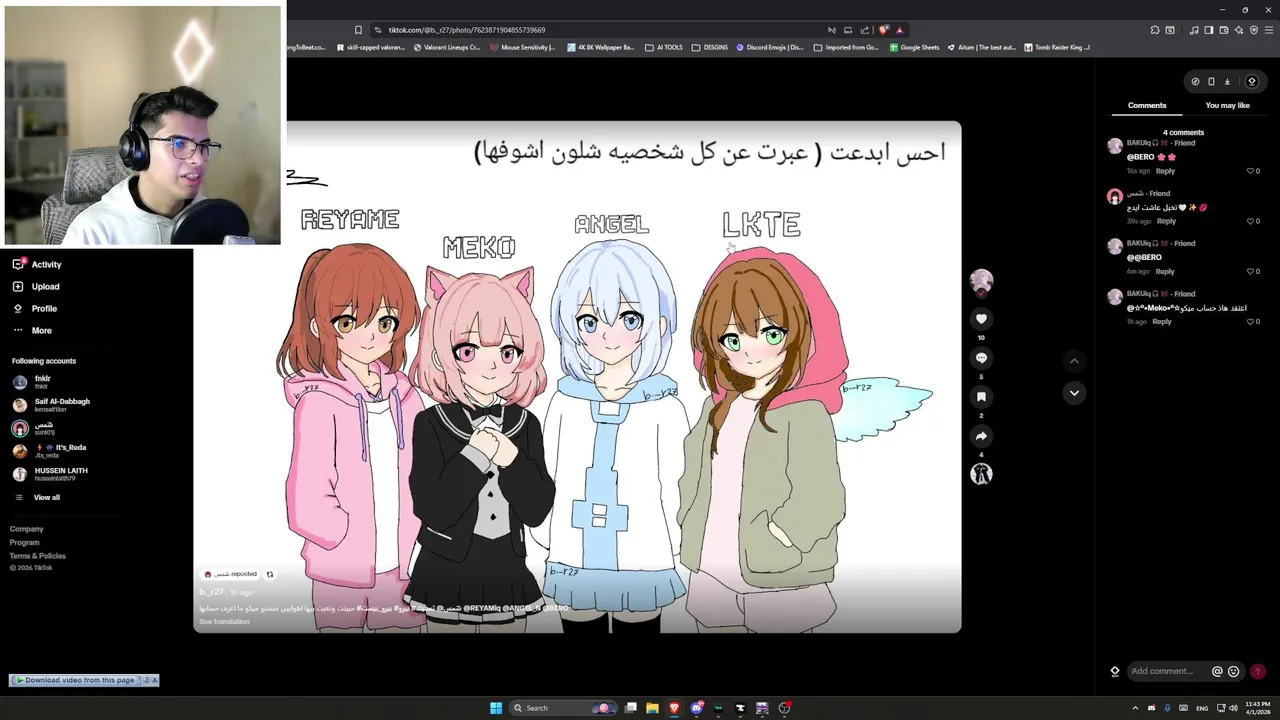Open Activity in the left sidebar
Viewport: 1280px width, 720px height.
coord(37,264)
